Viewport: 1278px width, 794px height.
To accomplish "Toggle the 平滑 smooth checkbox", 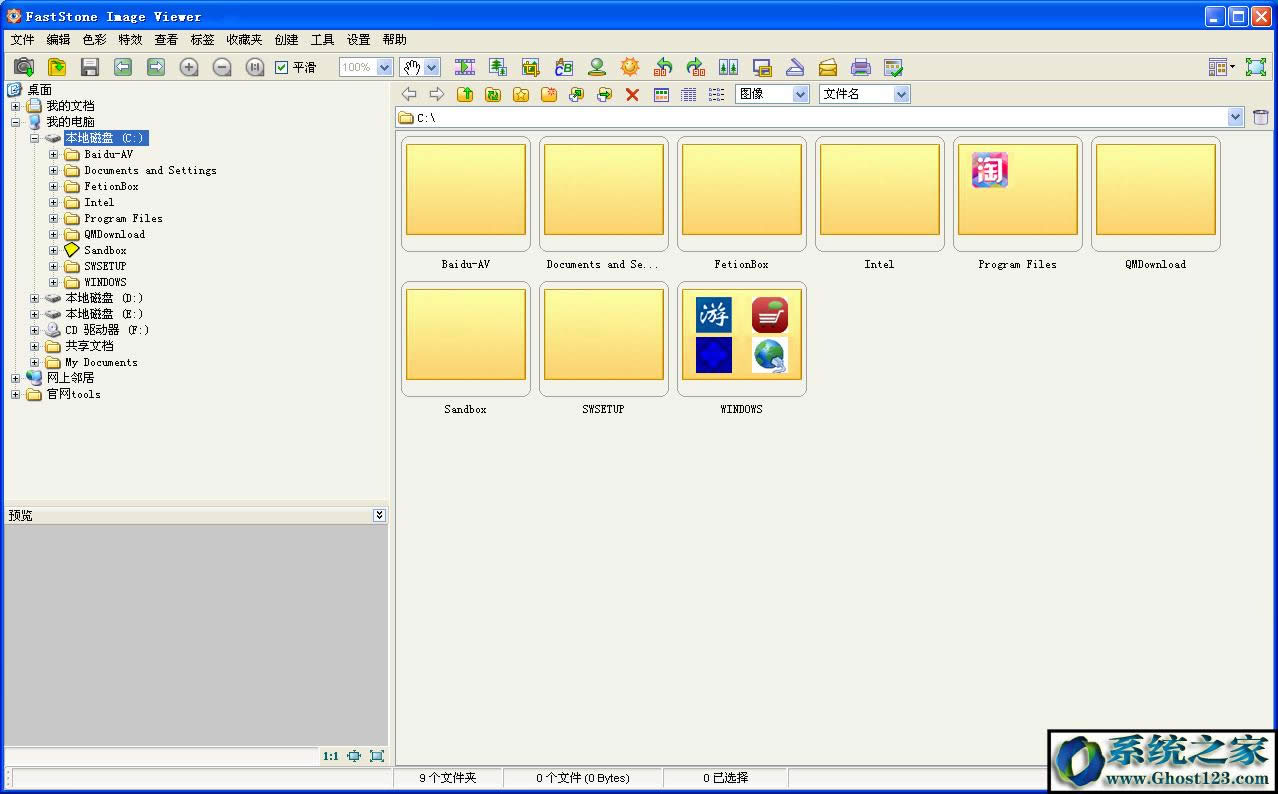I will click(282, 67).
